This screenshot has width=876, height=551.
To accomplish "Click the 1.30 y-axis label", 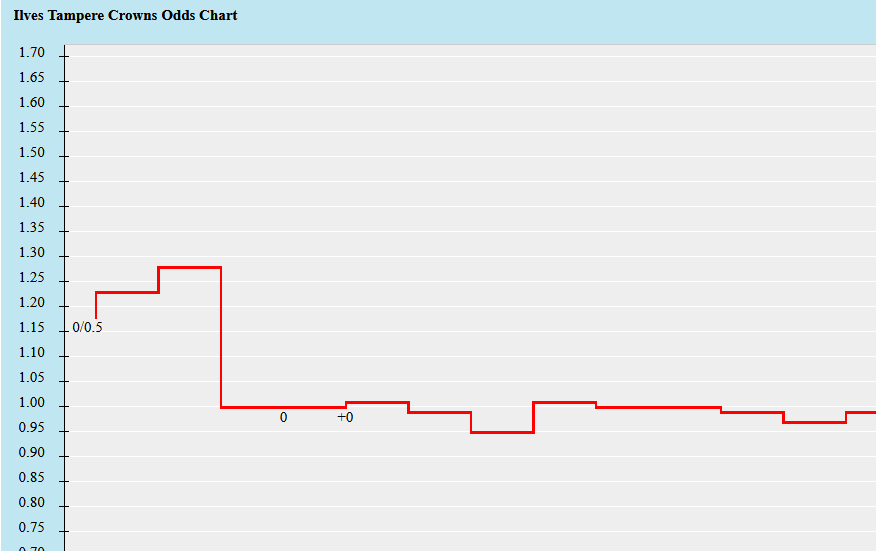I will (31, 253).
